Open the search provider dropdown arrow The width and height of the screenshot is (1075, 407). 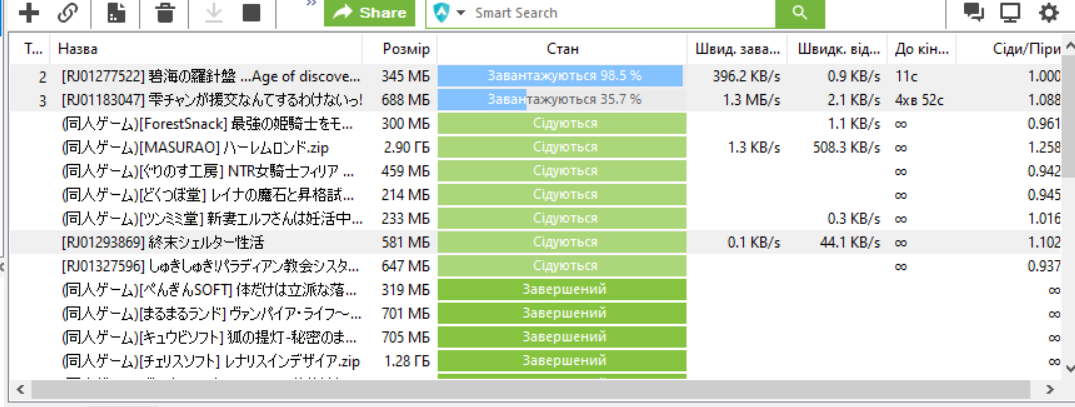pyautogui.click(x=461, y=13)
